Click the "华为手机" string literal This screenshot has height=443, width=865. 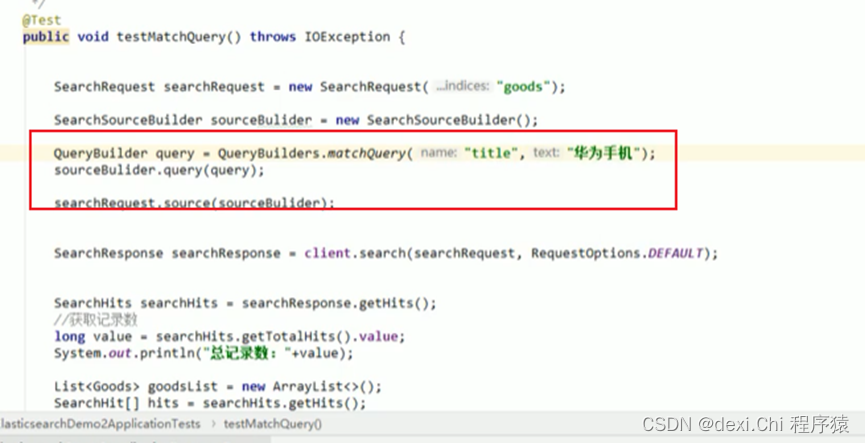click(x=606, y=153)
